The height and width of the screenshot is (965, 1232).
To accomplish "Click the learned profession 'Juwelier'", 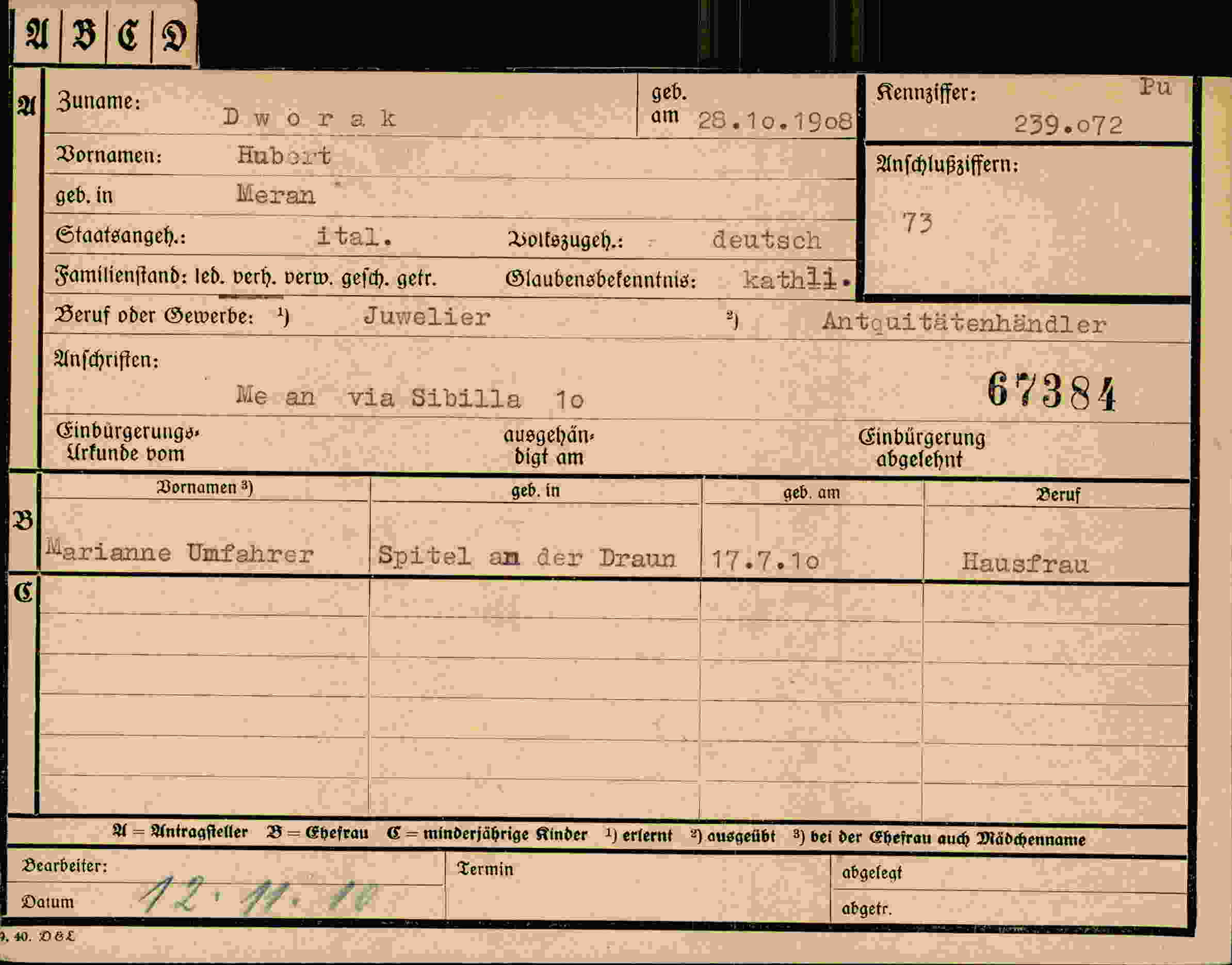I will (x=427, y=316).
